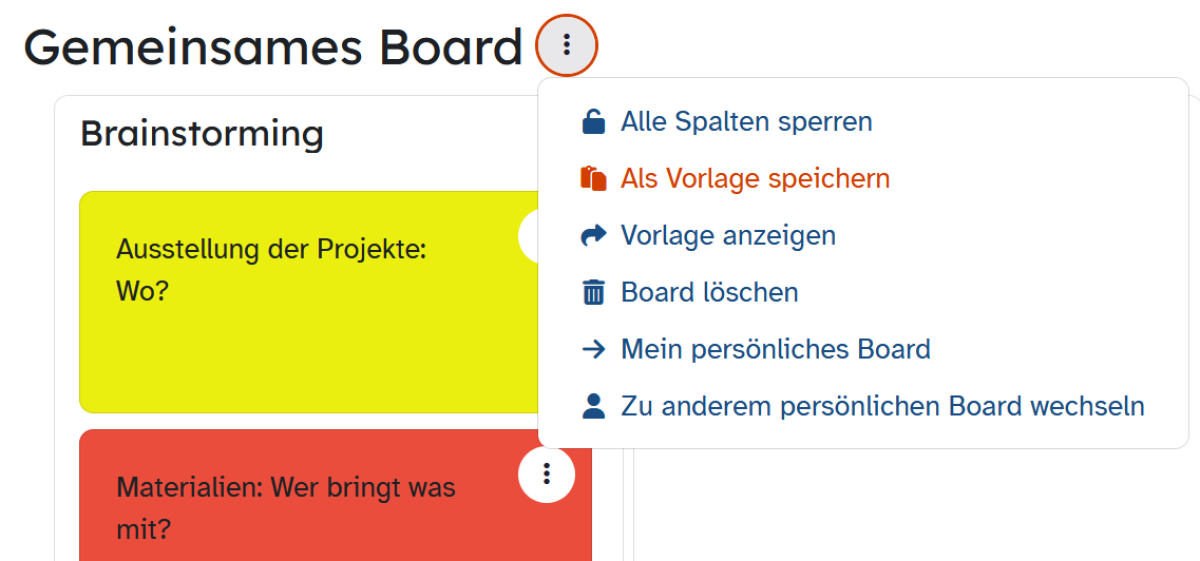The height and width of the screenshot is (561, 1200).
Task: Select the red 'Materialien' card
Action: [x=335, y=495]
